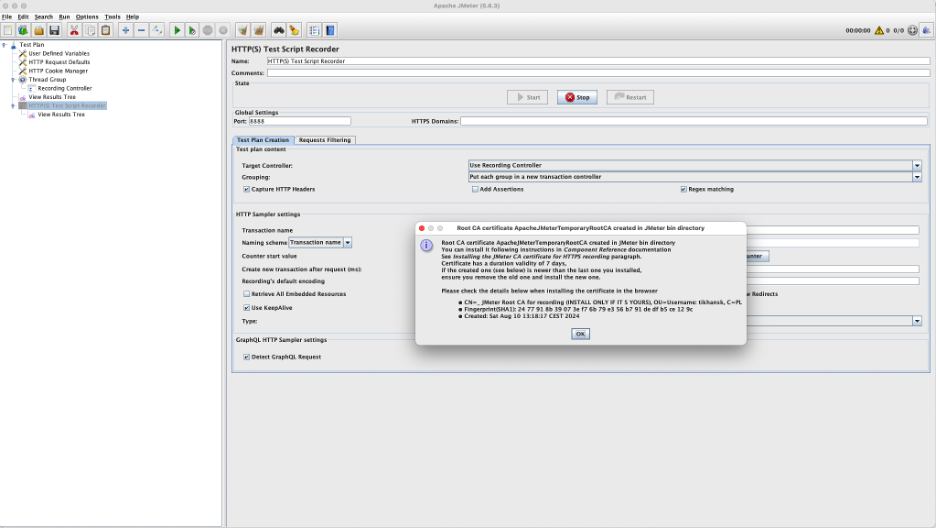
Task: Click the Stop recorder button
Action: pos(577,97)
